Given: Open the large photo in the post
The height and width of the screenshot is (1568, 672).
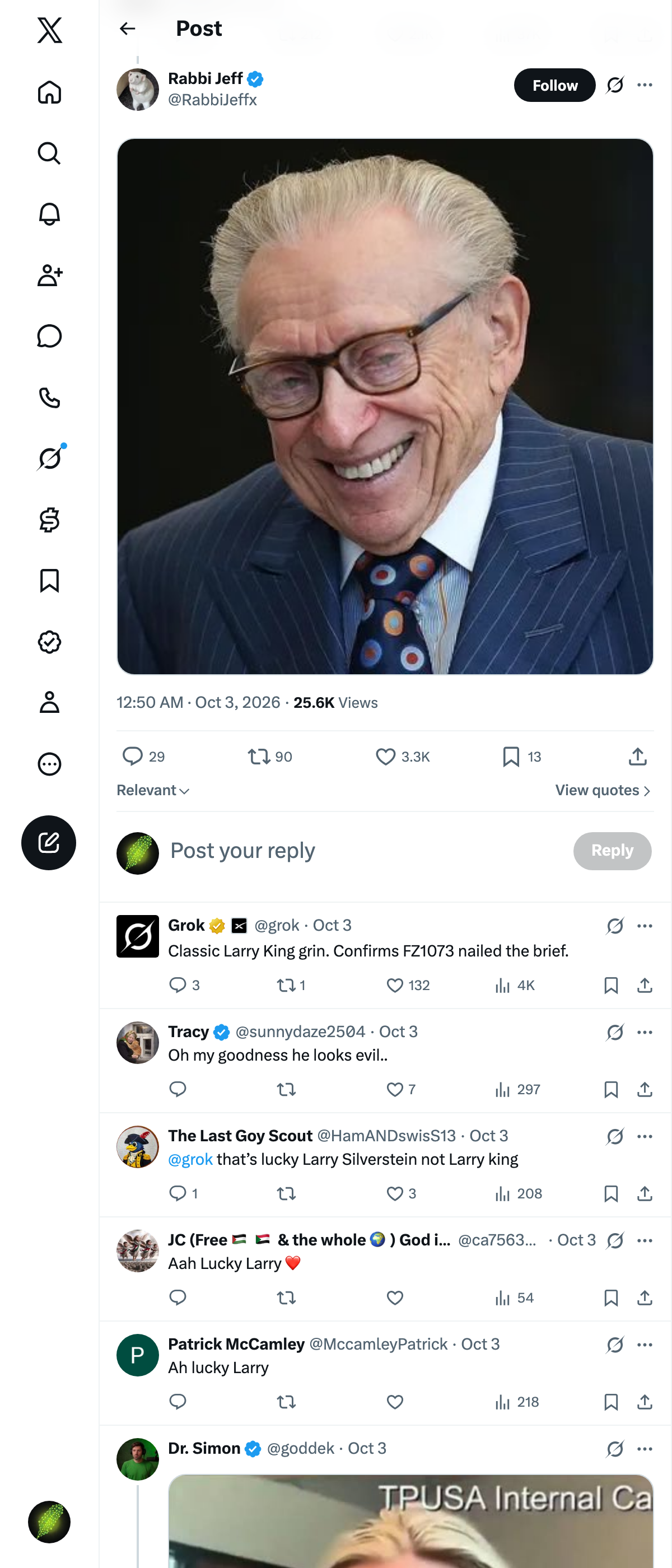Looking at the screenshot, I should click(x=385, y=406).
